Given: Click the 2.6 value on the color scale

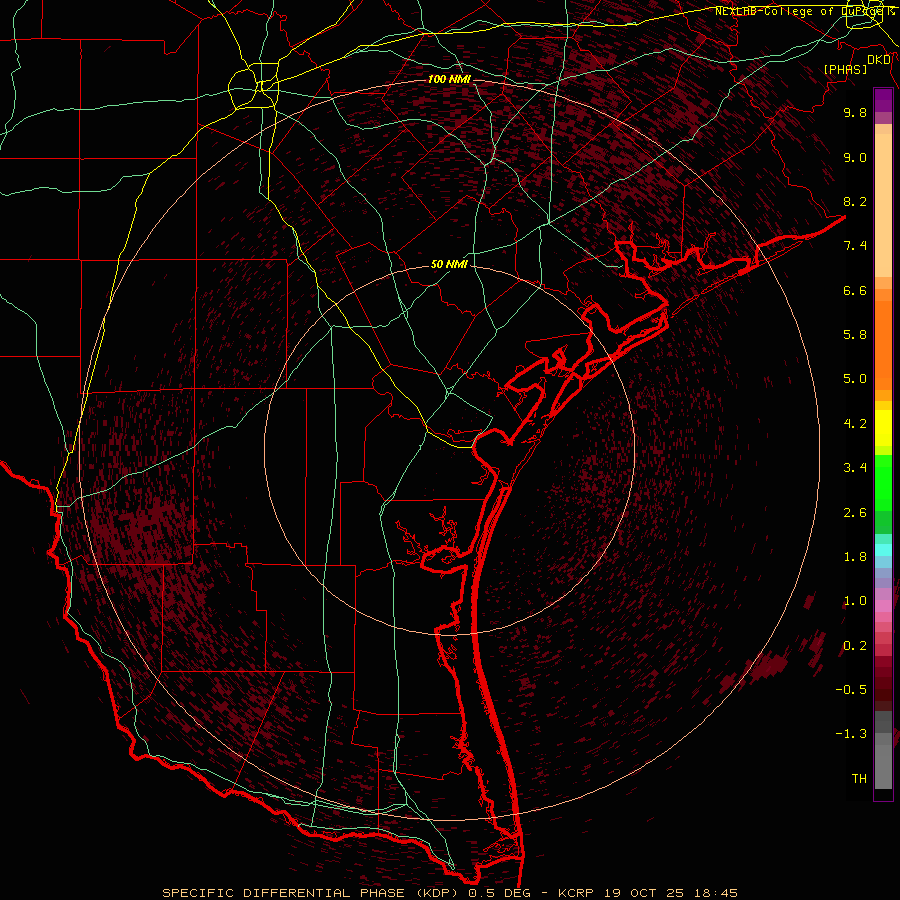Looking at the screenshot, I should coord(855,513).
